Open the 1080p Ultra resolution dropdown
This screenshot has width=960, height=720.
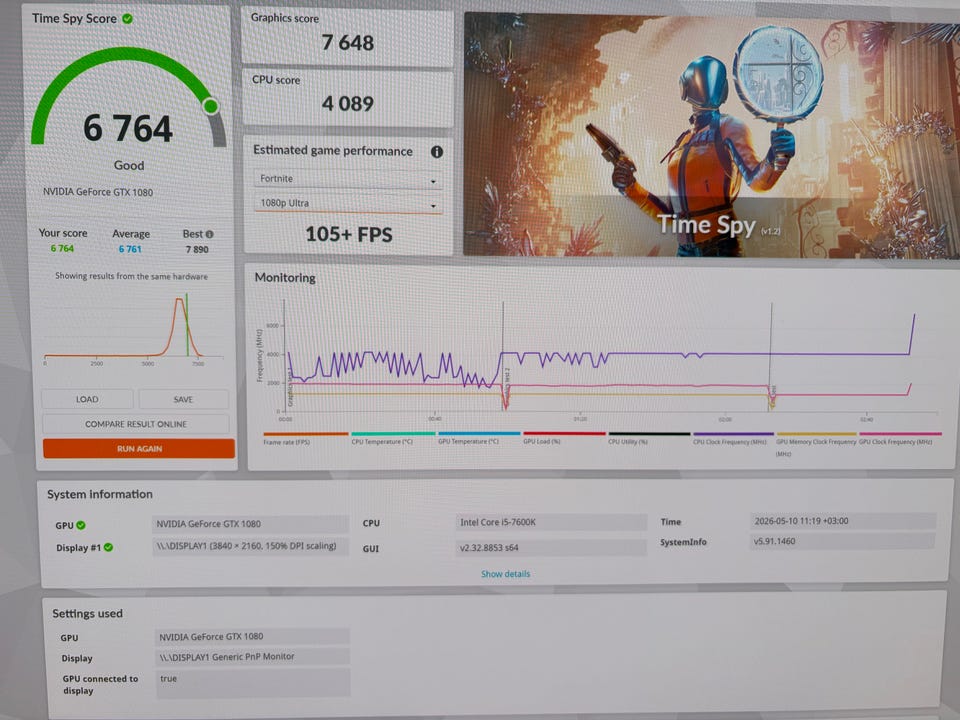click(x=348, y=203)
